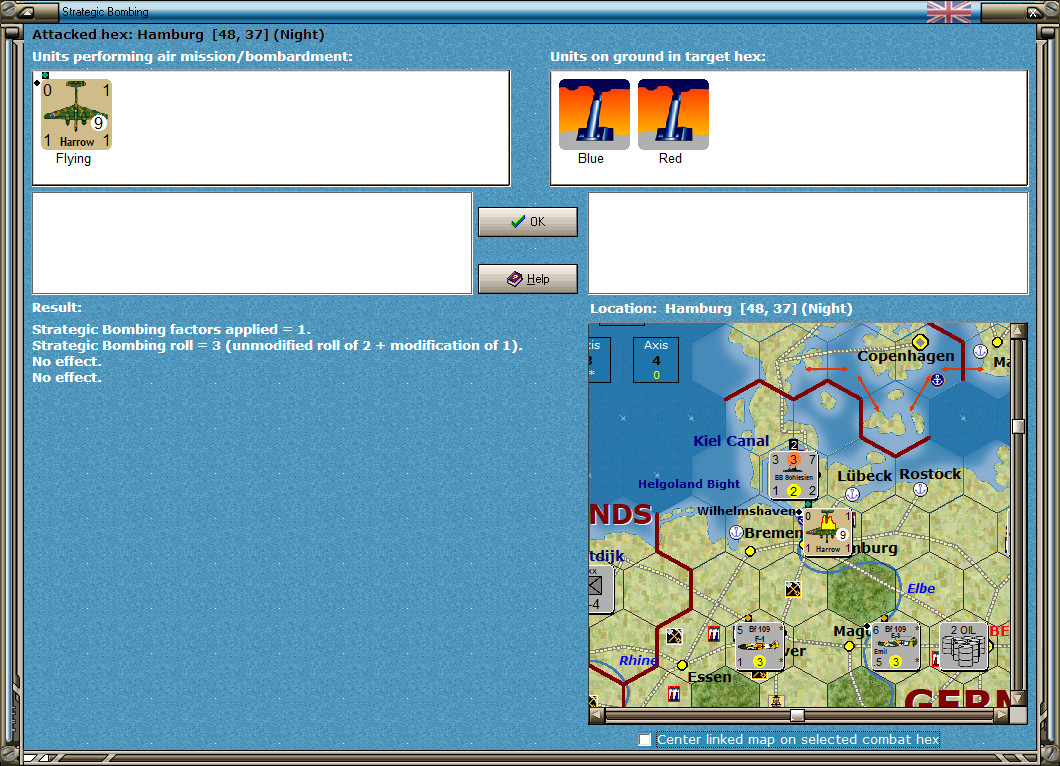Click the map vertical scrollbar down arrow
1060x766 pixels.
pos(1018,698)
